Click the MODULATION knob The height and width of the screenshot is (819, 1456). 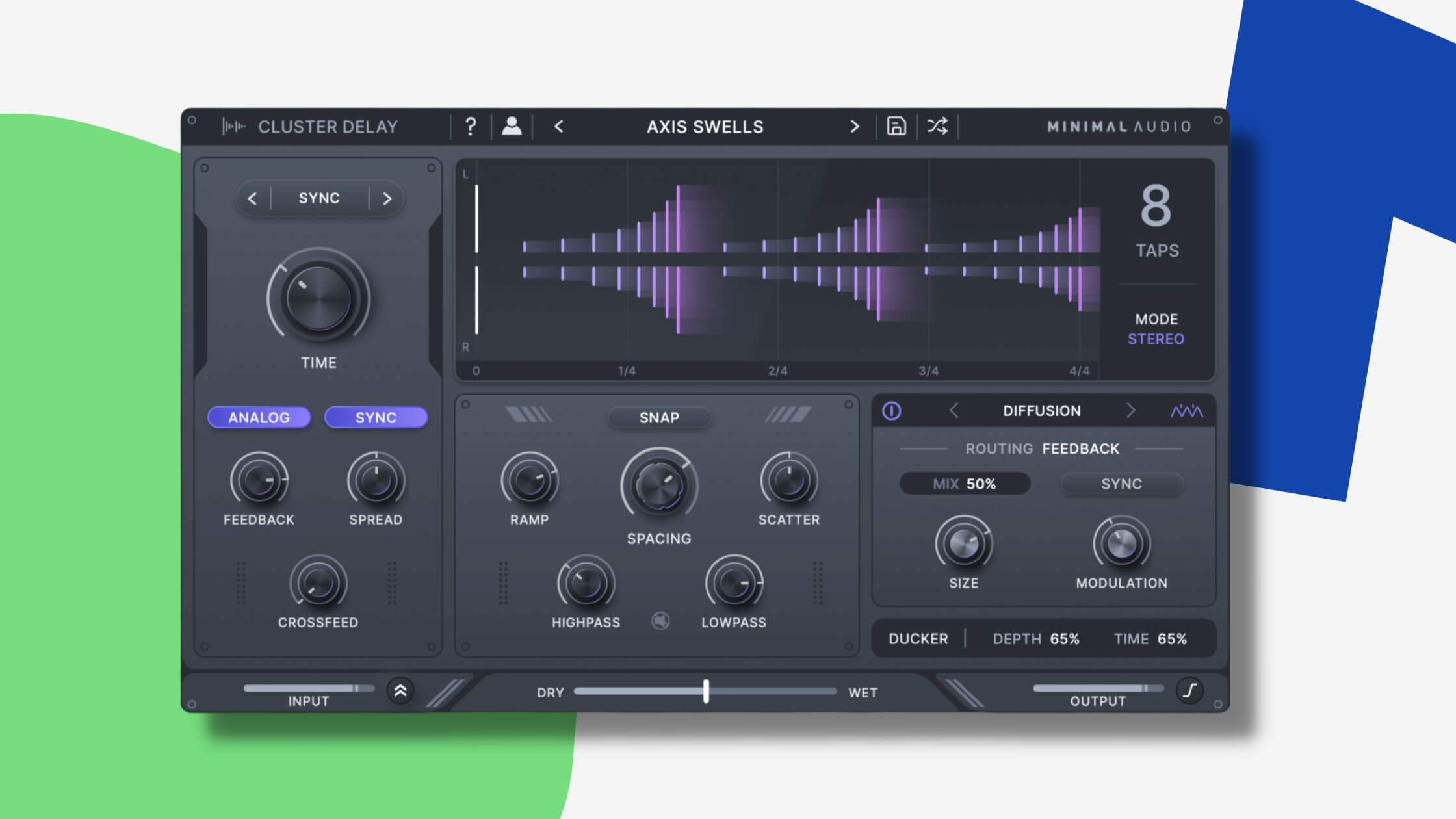(1121, 543)
